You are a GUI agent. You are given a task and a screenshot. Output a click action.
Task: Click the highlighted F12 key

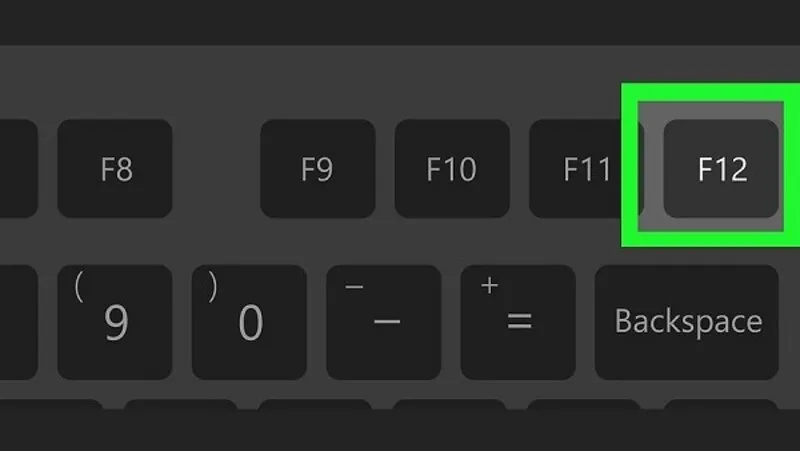coord(721,169)
